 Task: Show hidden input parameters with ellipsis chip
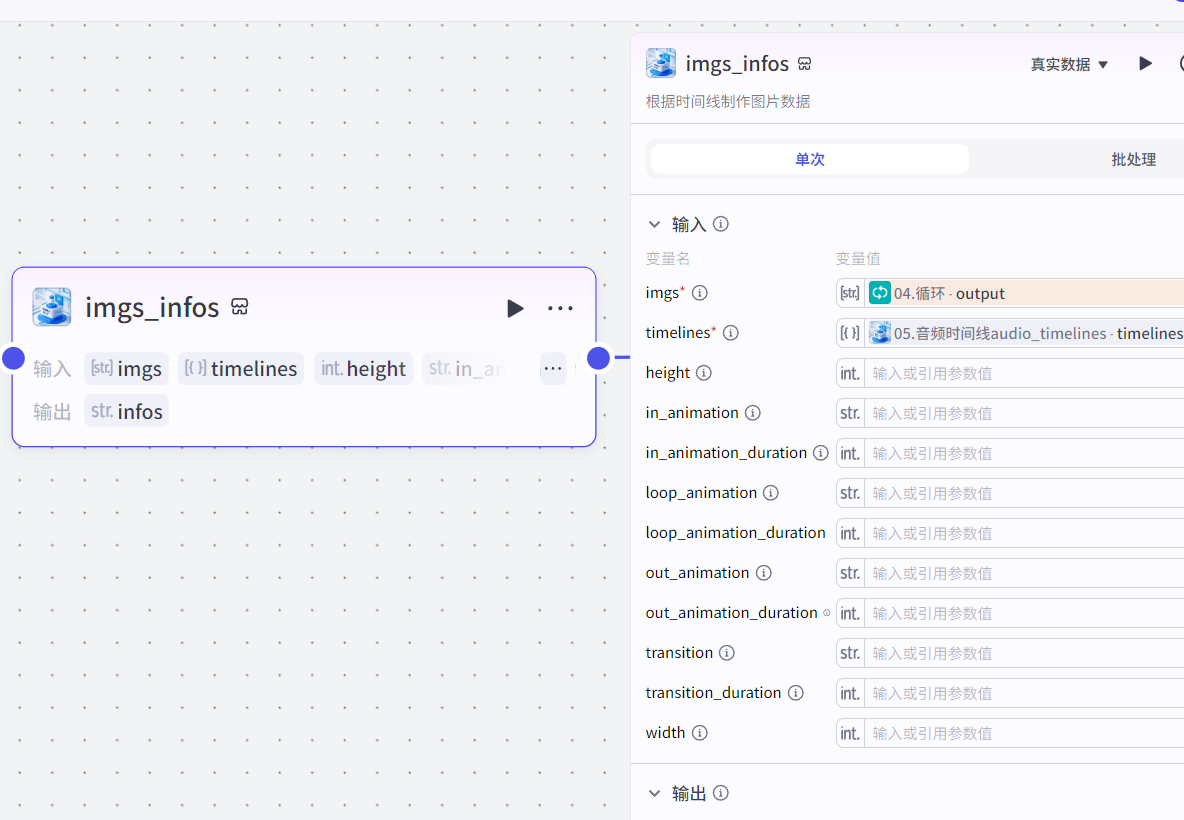(x=553, y=368)
